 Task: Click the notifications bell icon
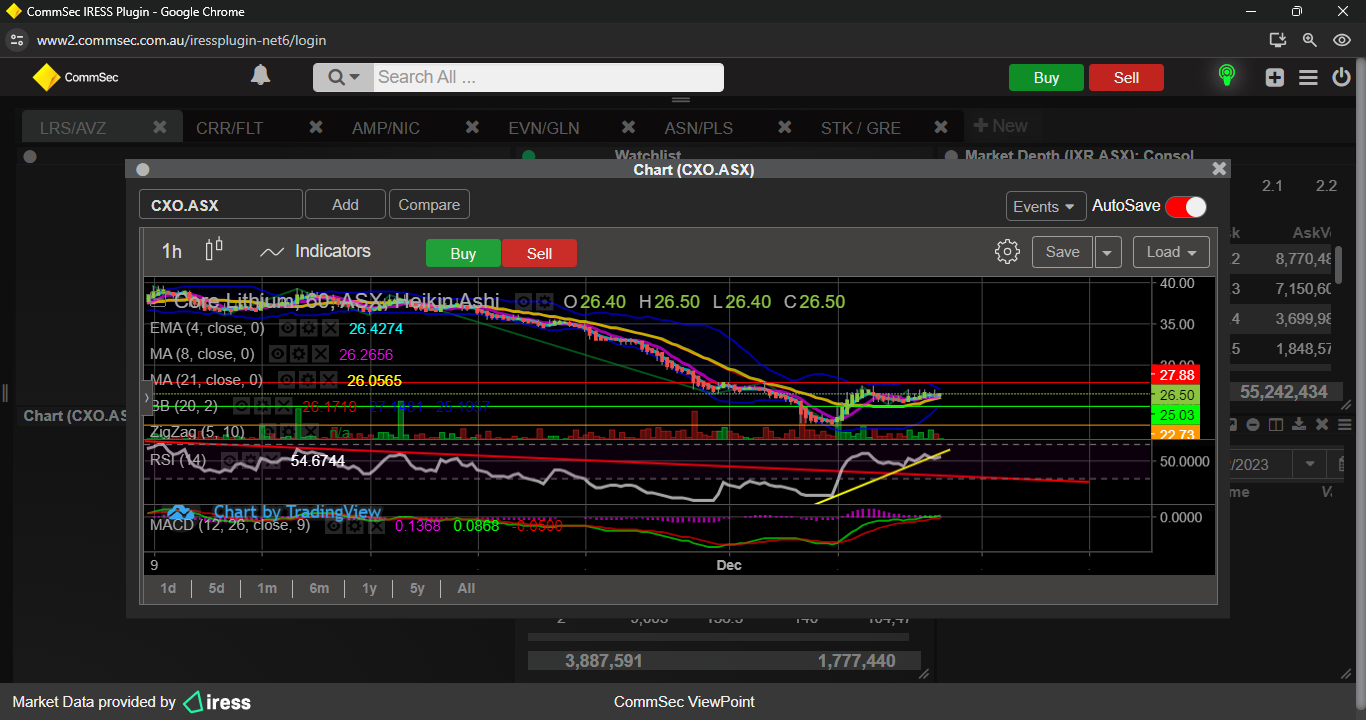(x=260, y=76)
